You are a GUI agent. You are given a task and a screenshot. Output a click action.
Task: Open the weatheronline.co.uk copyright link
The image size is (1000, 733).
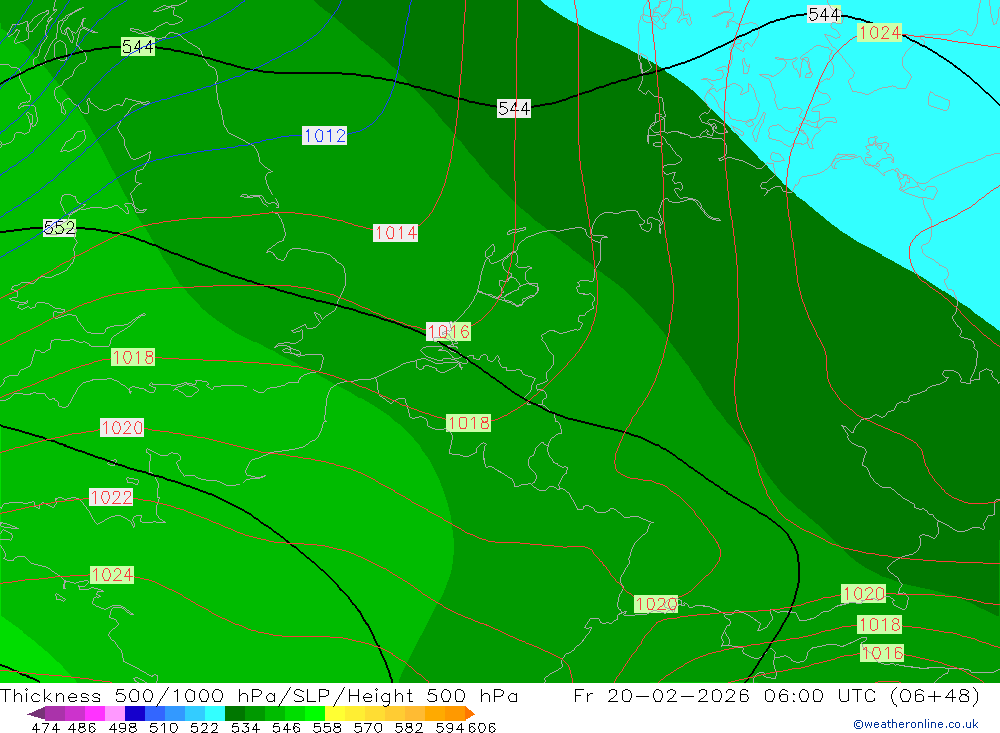pyautogui.click(x=915, y=724)
